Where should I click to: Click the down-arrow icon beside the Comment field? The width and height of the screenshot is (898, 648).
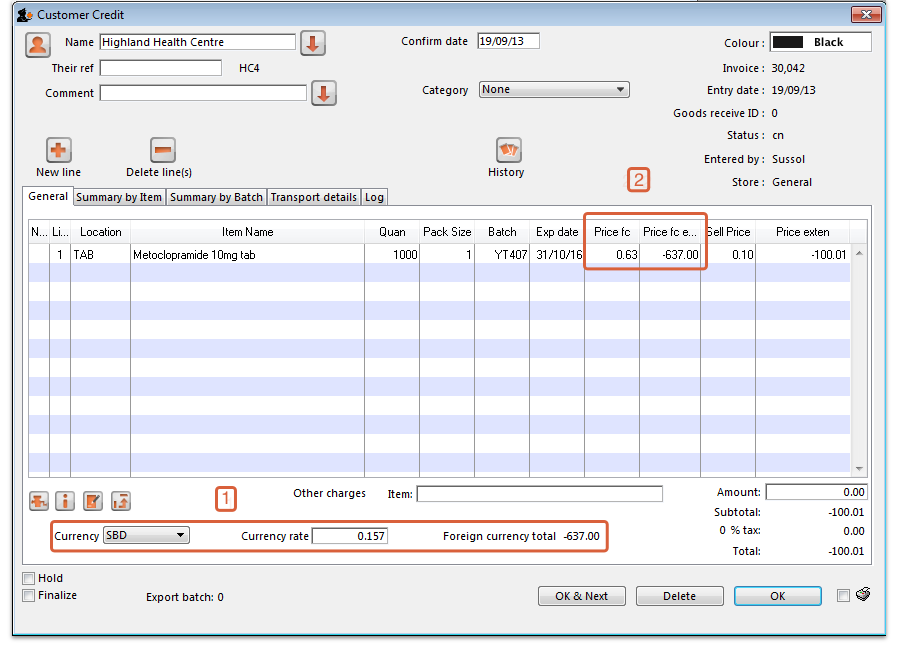pyautogui.click(x=324, y=94)
